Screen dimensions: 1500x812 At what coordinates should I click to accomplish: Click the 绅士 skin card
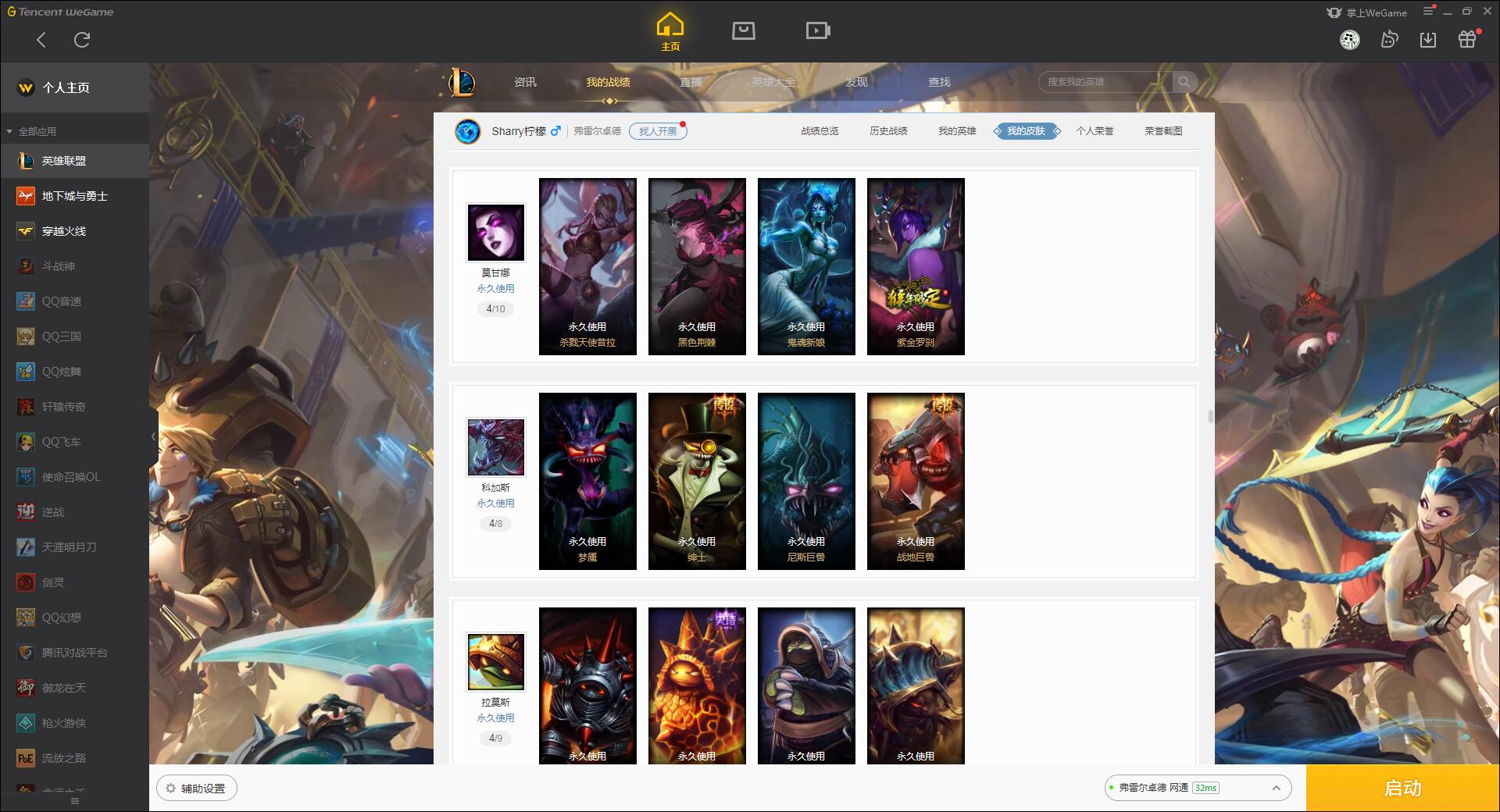tap(697, 481)
